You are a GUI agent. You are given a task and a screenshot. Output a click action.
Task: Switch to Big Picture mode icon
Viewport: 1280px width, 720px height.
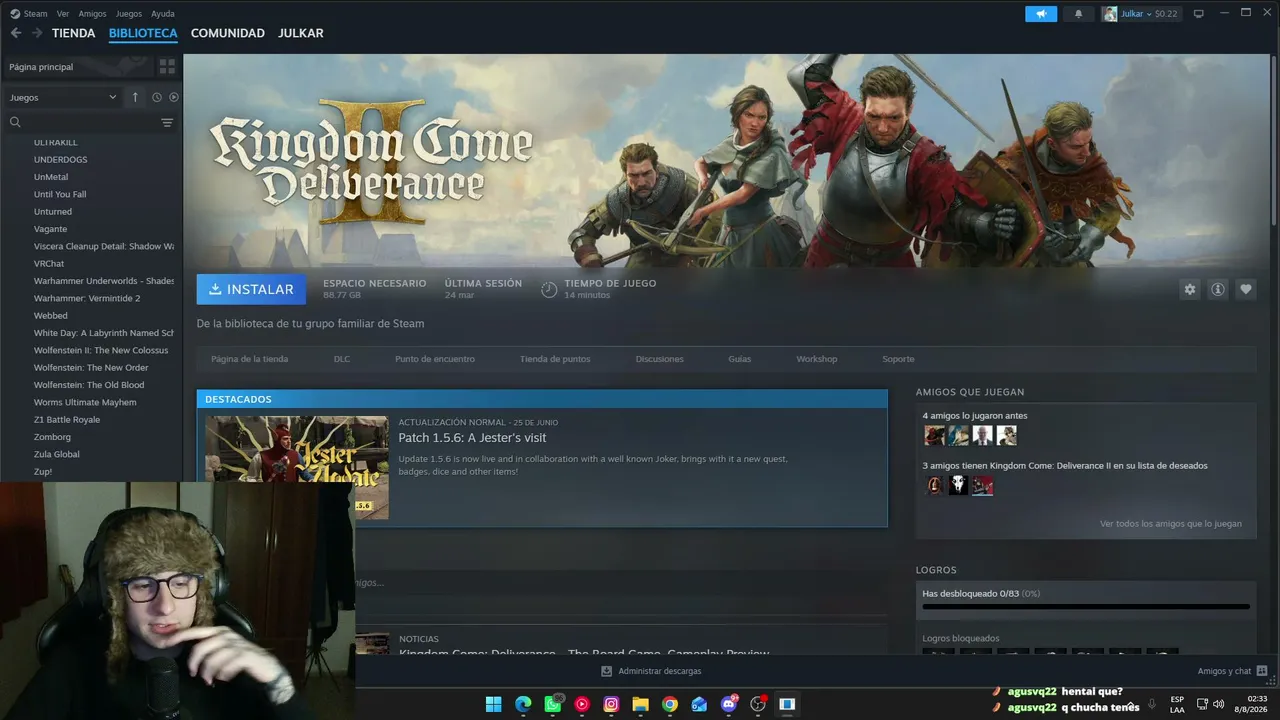[x=1199, y=14]
